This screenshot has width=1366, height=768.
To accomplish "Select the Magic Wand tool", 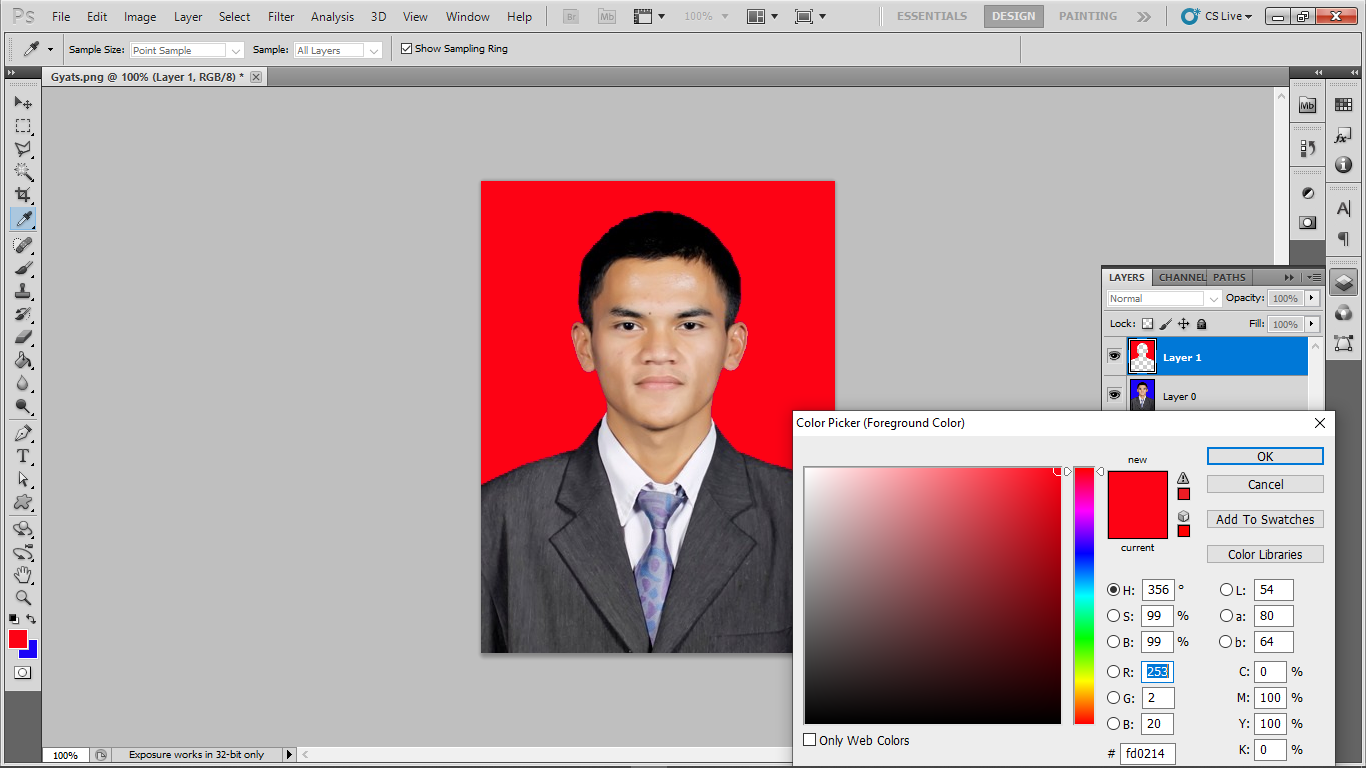I will pyautogui.click(x=23, y=172).
